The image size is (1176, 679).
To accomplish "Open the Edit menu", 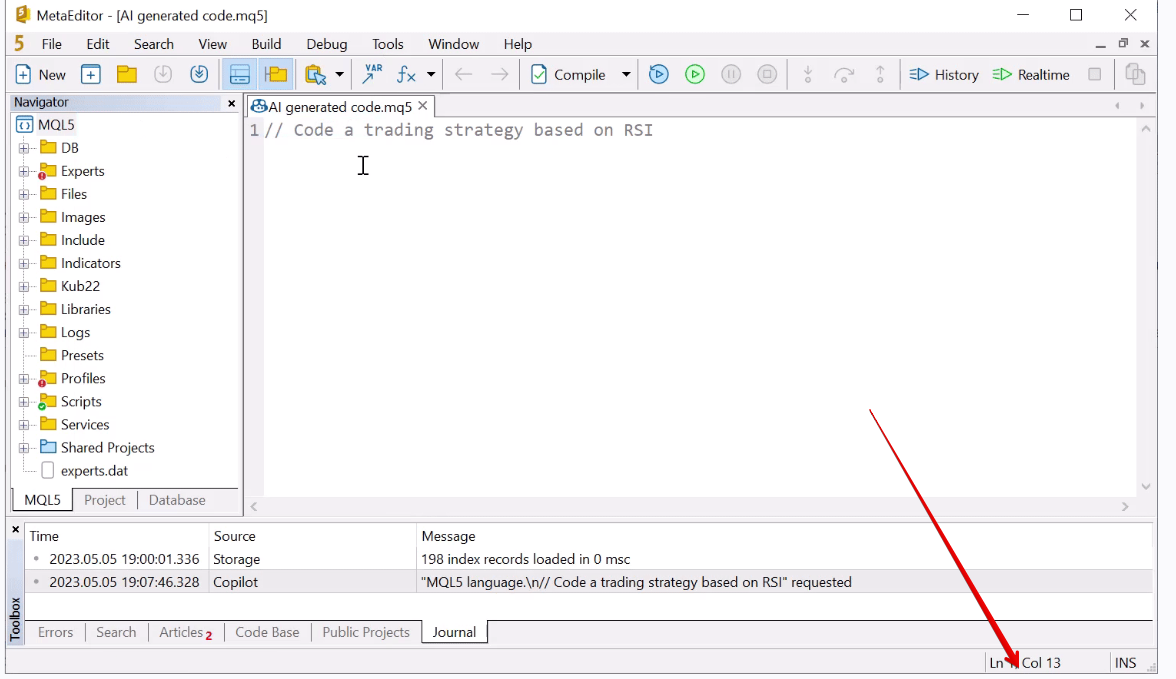I will (98, 44).
